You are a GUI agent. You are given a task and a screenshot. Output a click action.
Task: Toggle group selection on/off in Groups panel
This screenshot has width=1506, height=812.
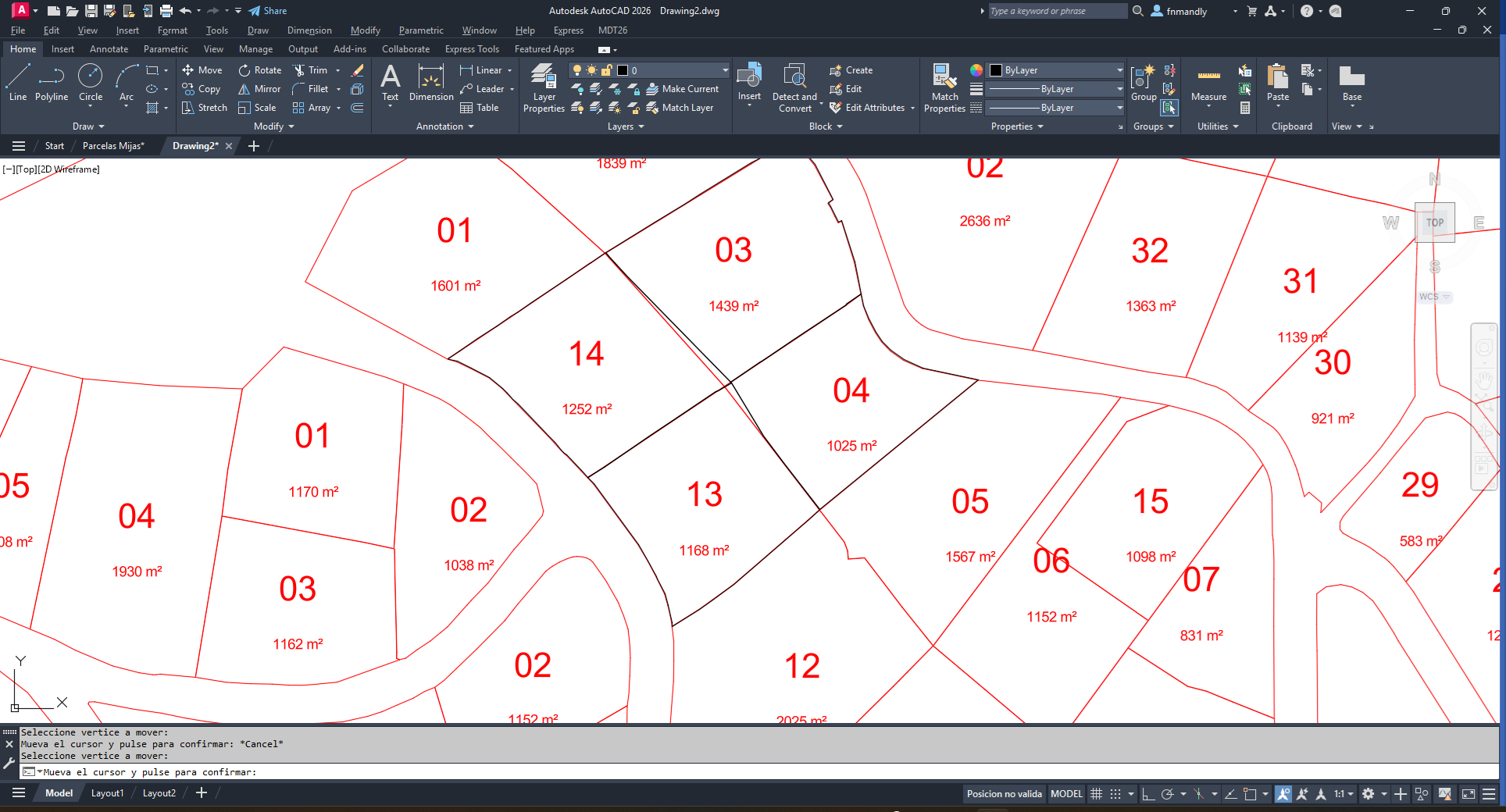[1169, 108]
